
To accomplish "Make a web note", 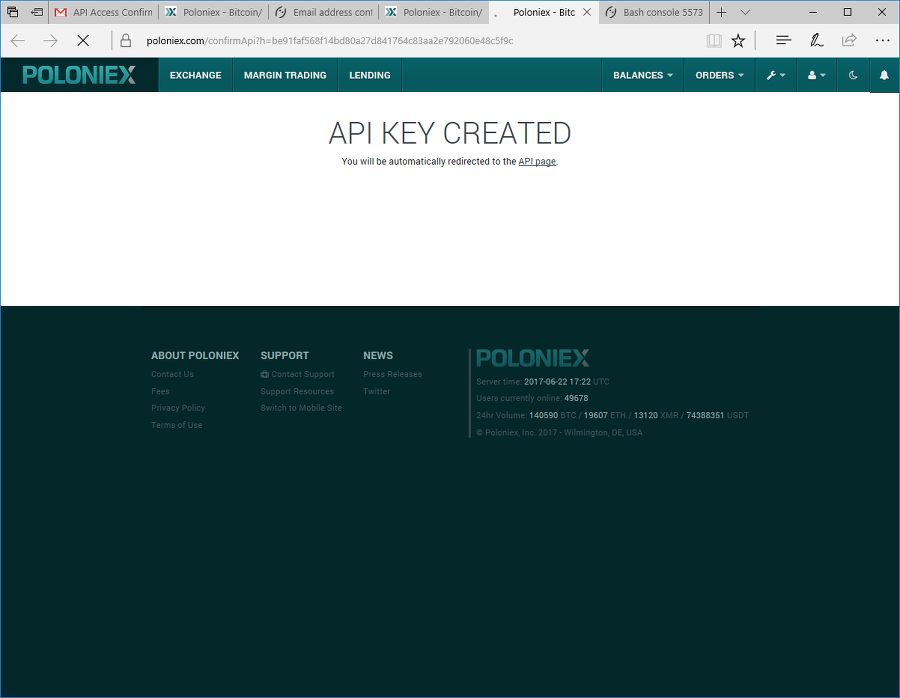I will 816,40.
